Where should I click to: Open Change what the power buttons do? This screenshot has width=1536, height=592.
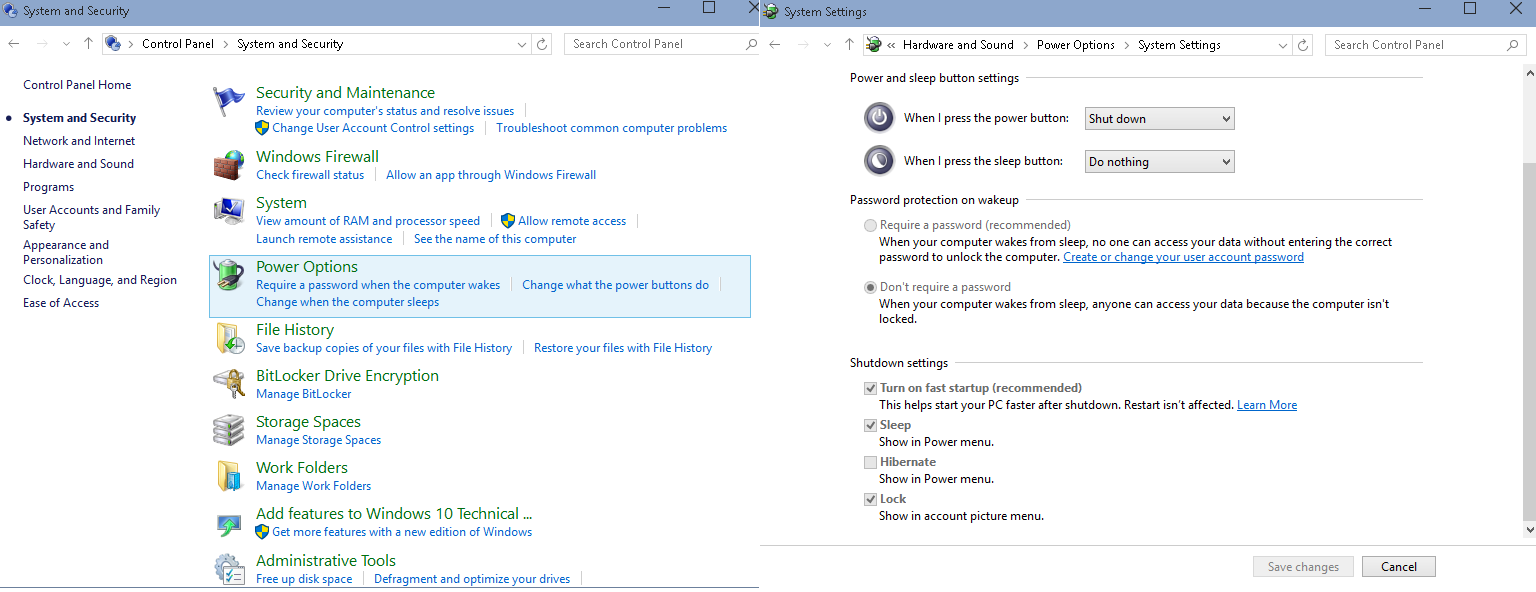pos(615,285)
